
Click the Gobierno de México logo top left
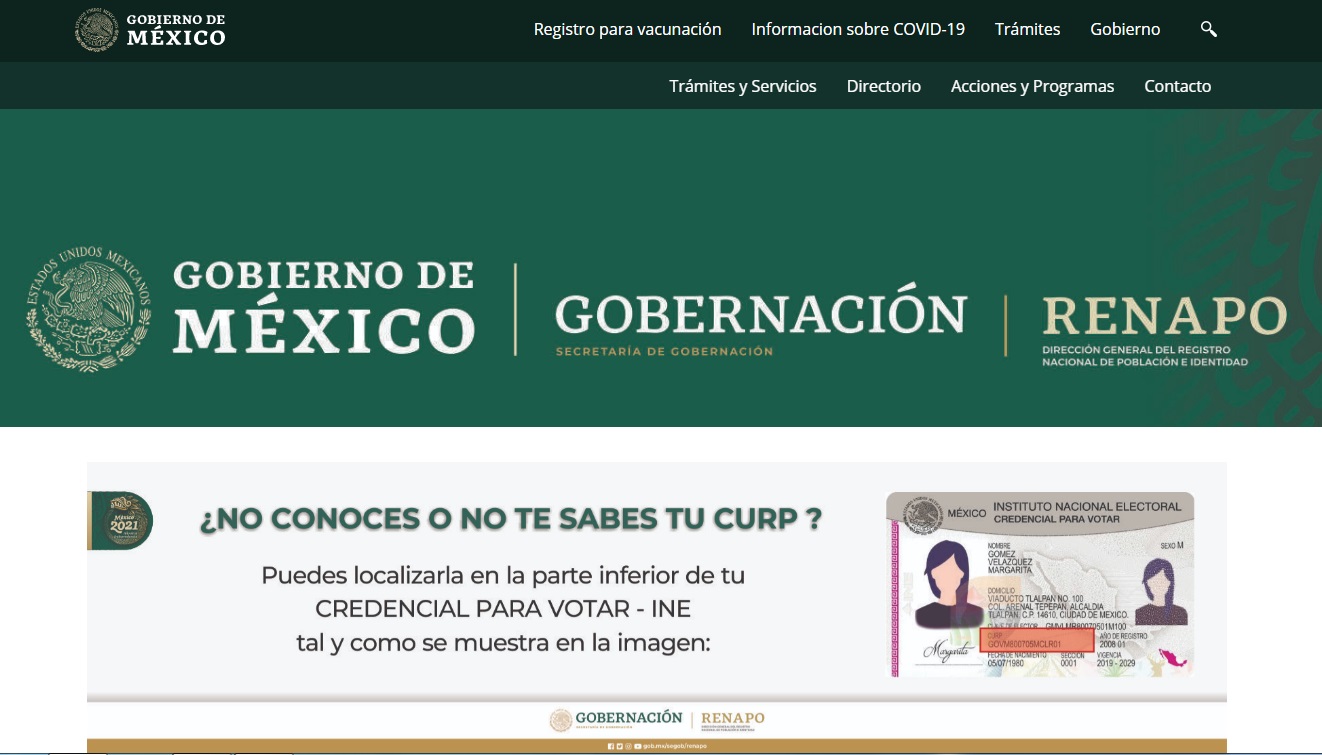[x=150, y=29]
